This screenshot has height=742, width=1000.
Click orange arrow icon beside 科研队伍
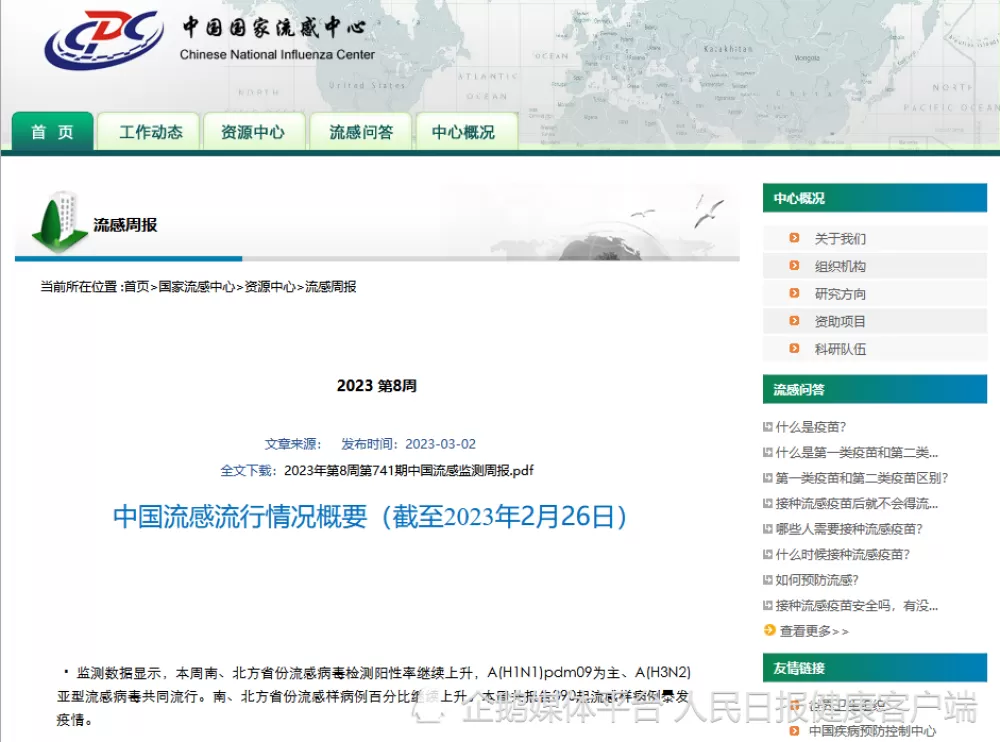tap(794, 349)
